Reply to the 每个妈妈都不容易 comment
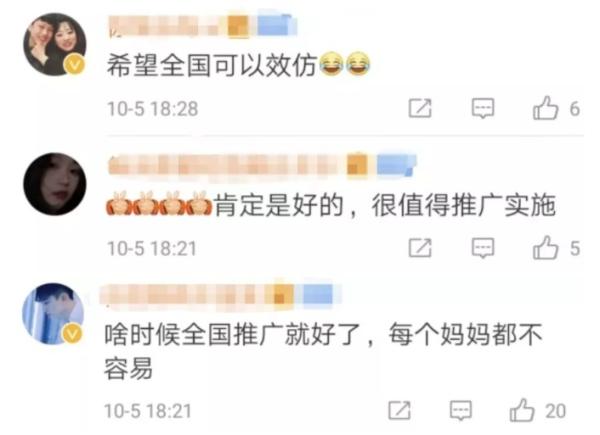 (x=461, y=411)
